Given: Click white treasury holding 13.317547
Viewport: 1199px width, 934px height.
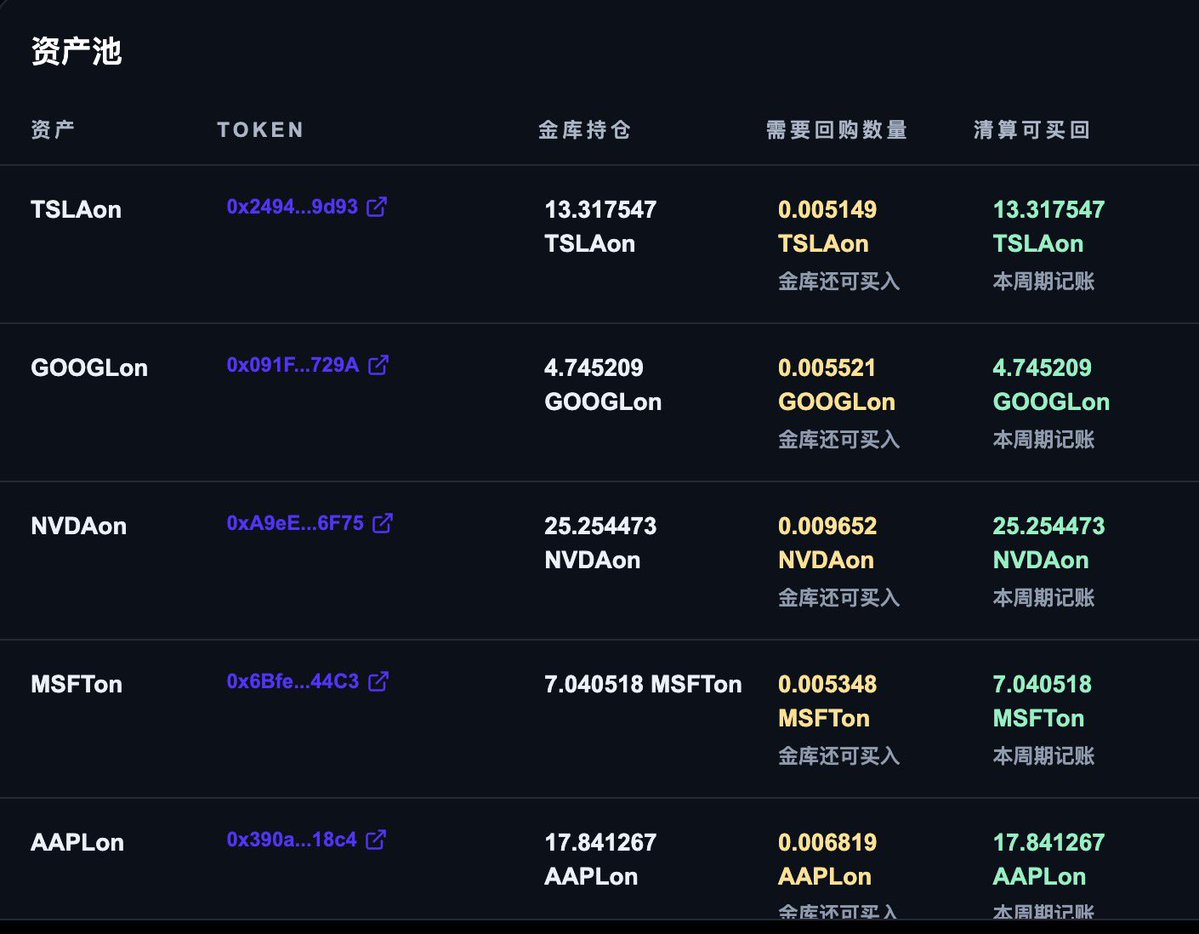Looking at the screenshot, I should click(600, 210).
